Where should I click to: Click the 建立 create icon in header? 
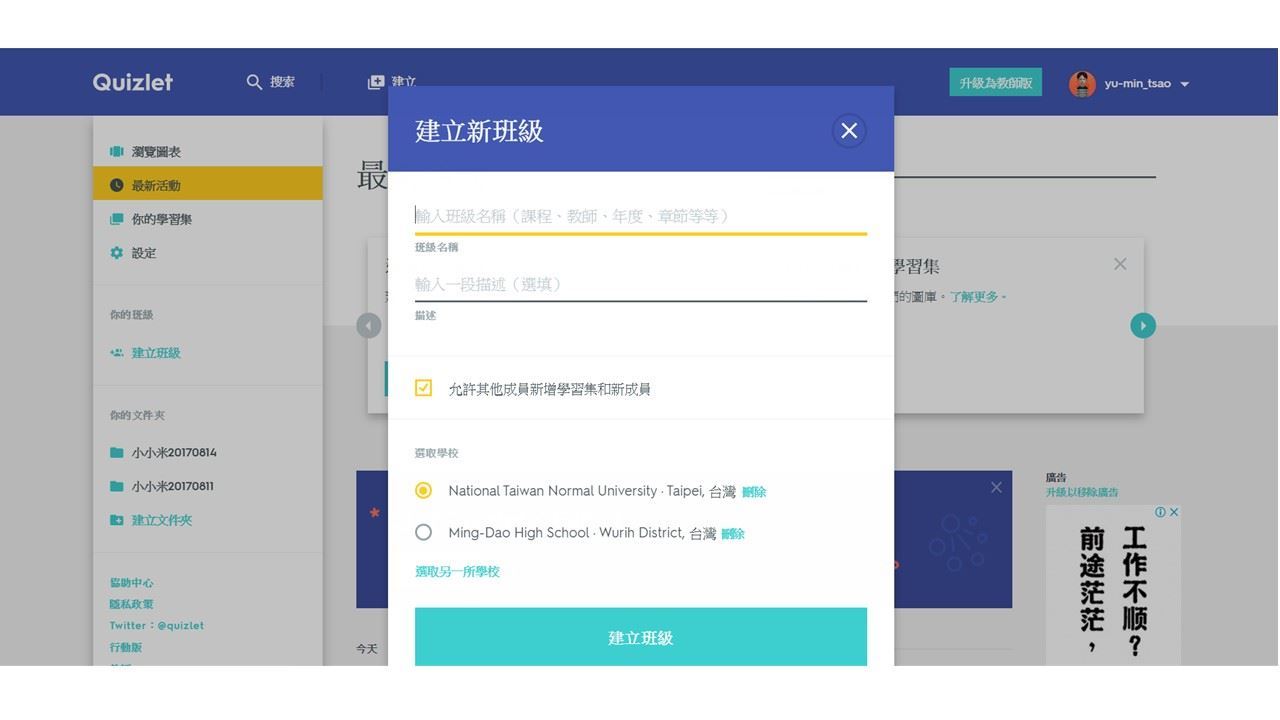(x=376, y=82)
